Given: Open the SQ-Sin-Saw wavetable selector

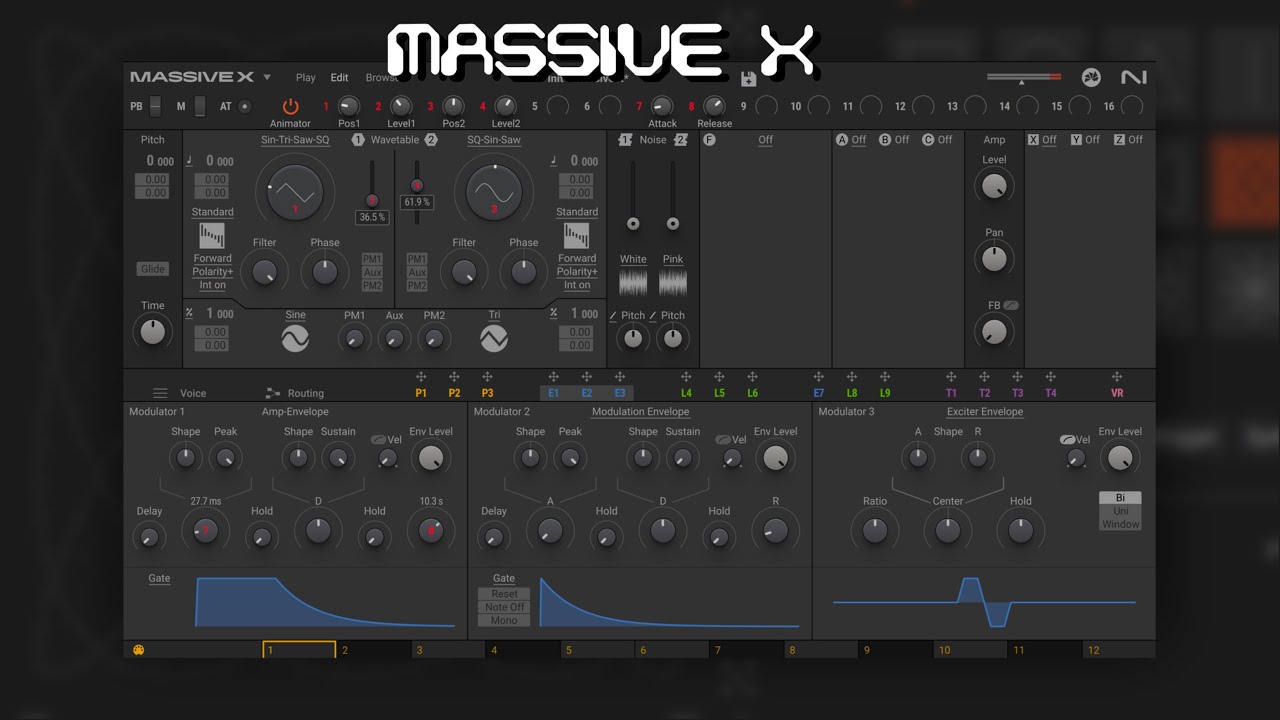Looking at the screenshot, I should 494,140.
